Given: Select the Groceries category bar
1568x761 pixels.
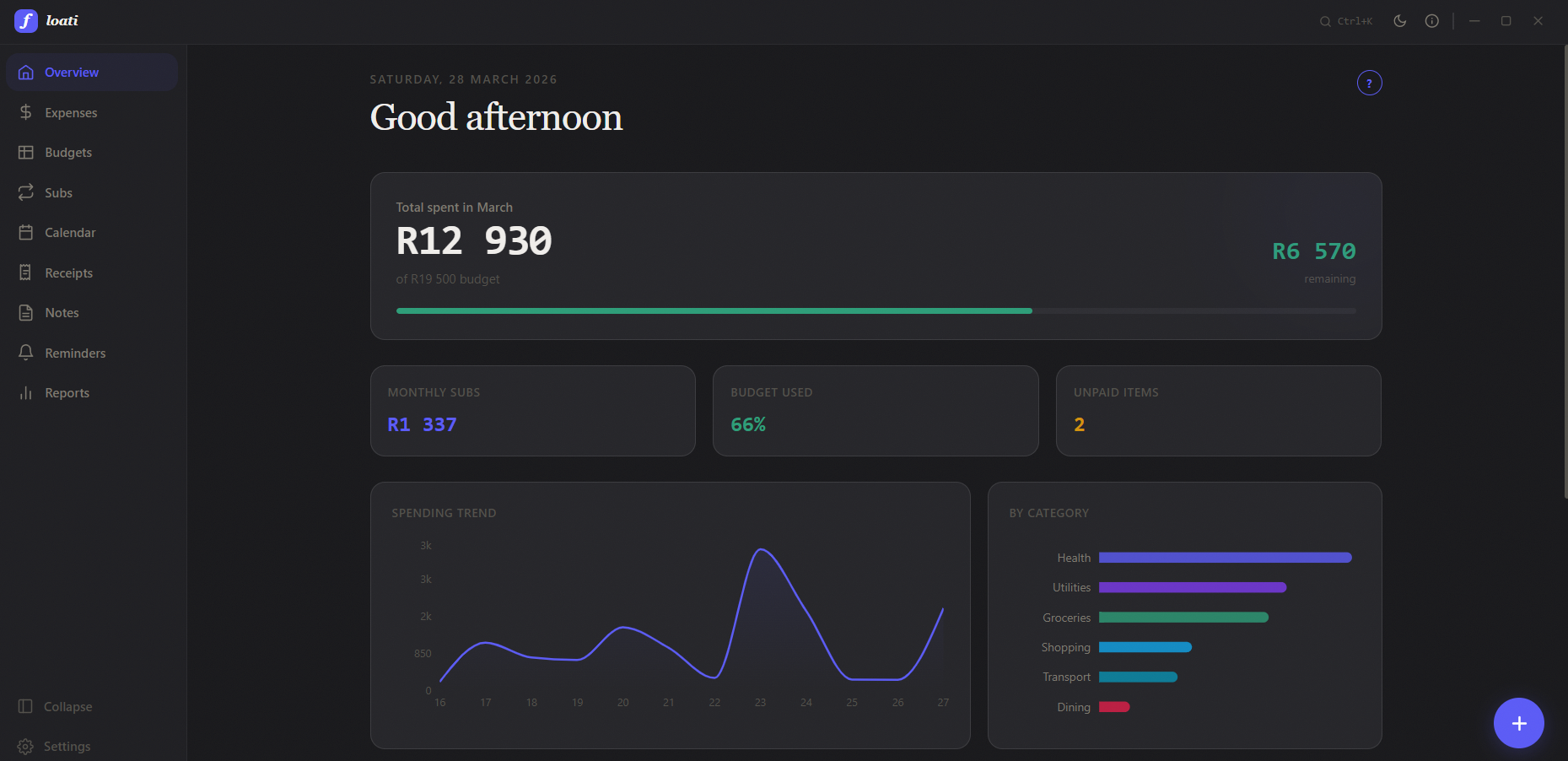Looking at the screenshot, I should click(1183, 618).
